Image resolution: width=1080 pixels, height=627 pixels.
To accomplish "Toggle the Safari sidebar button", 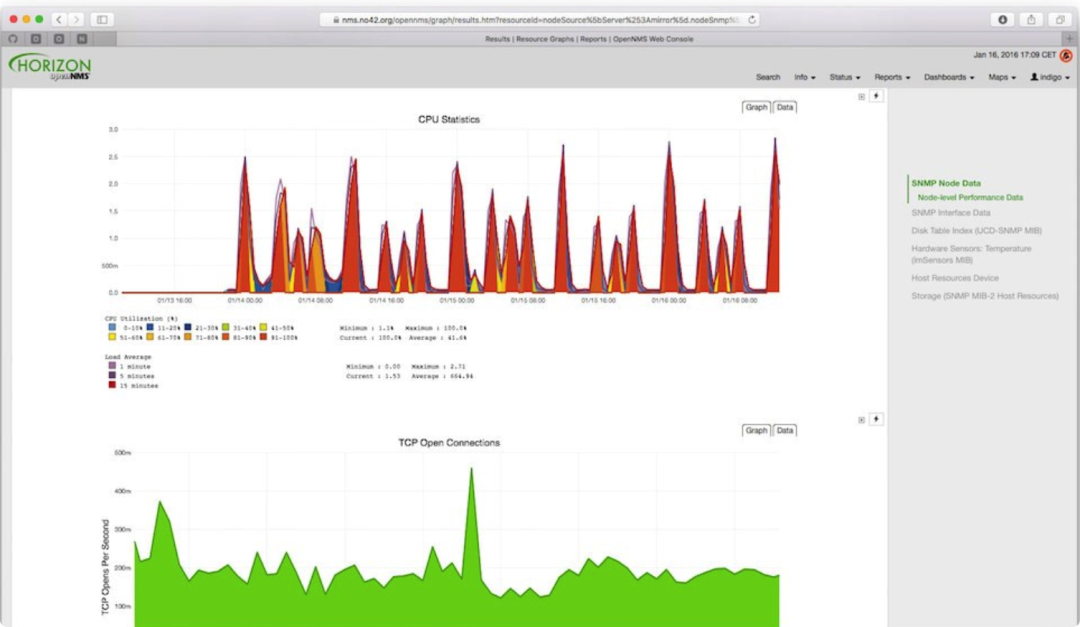I will (x=102, y=19).
